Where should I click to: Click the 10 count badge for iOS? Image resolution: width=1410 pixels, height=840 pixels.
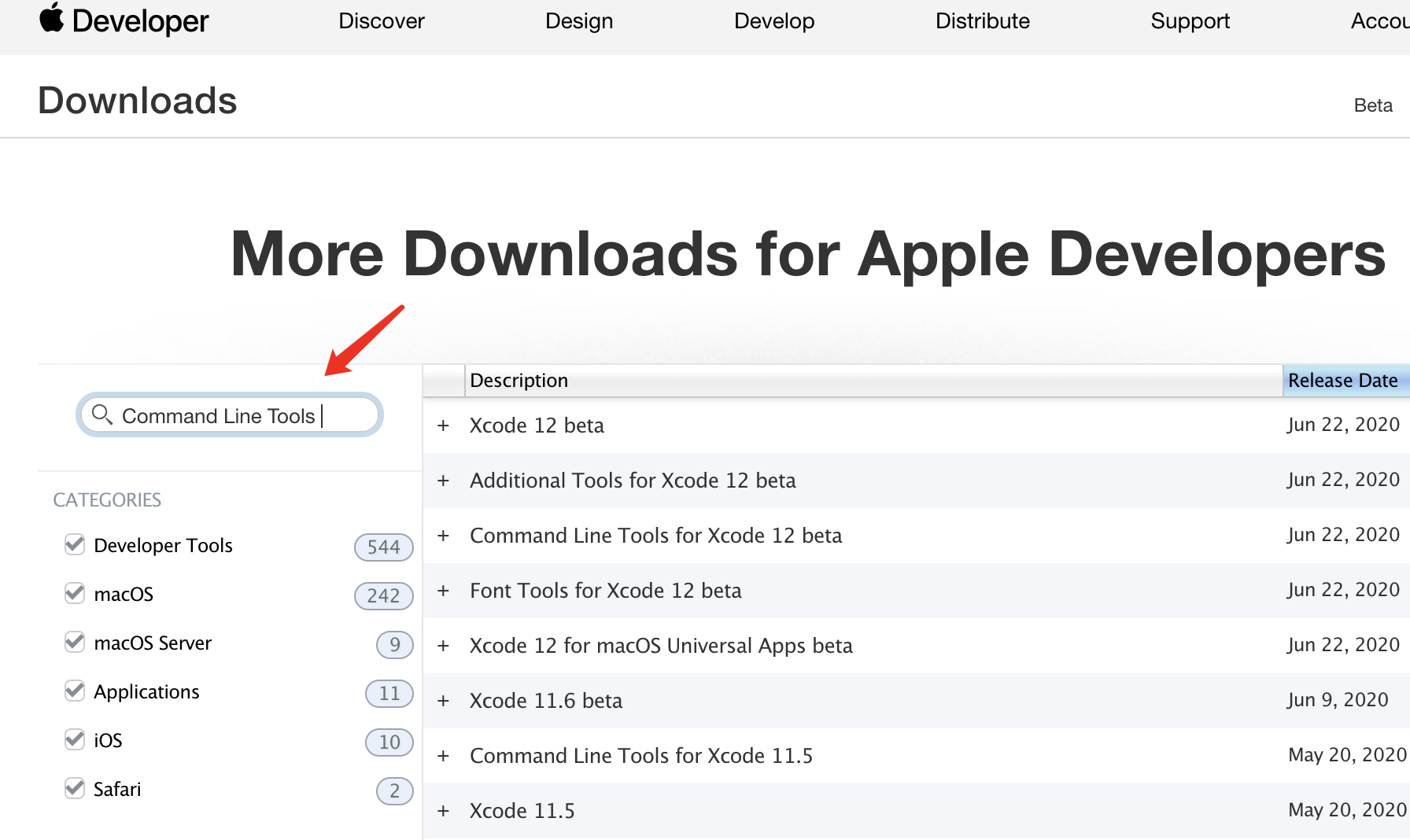point(389,742)
